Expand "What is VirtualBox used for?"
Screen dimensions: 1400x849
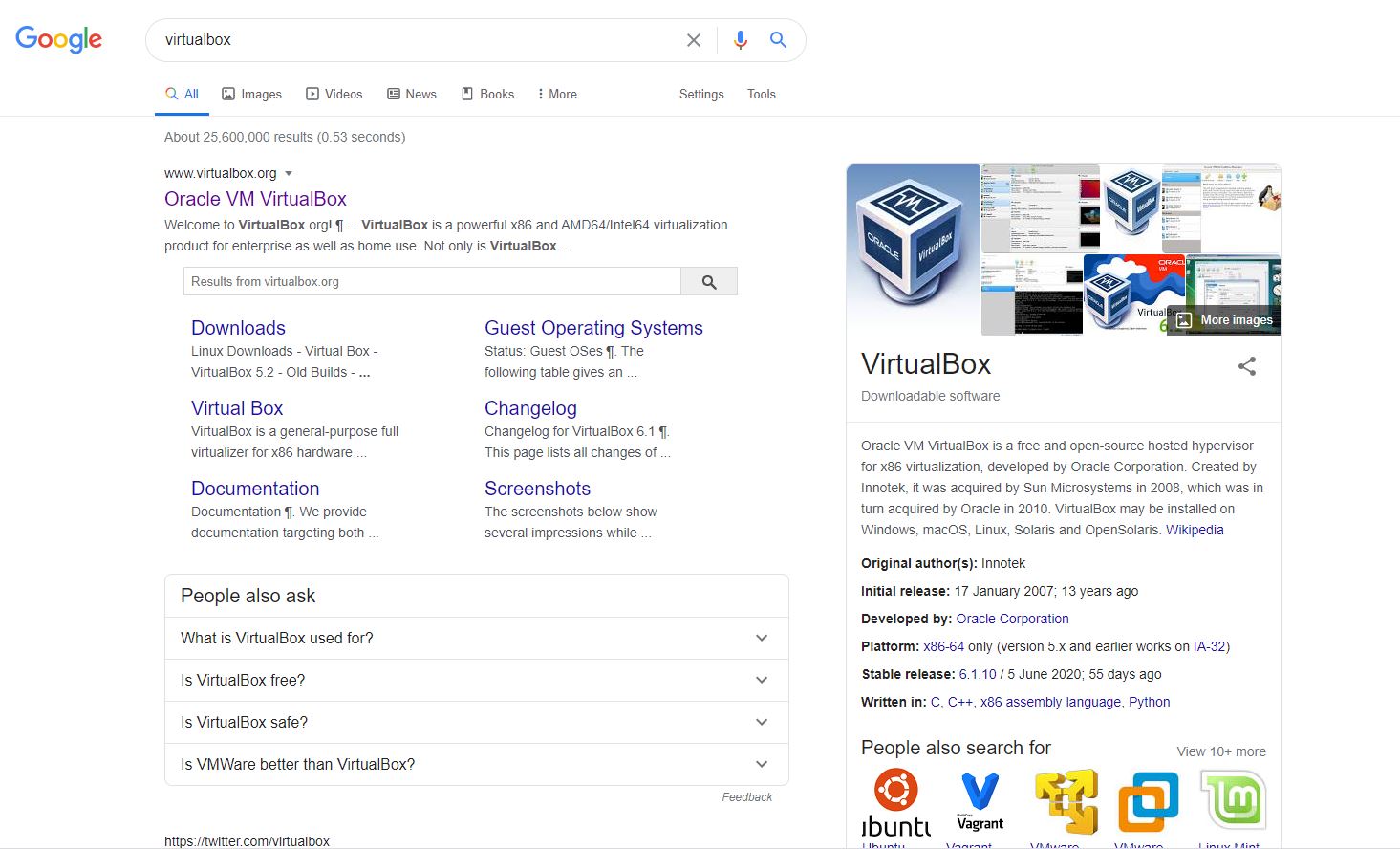point(477,638)
